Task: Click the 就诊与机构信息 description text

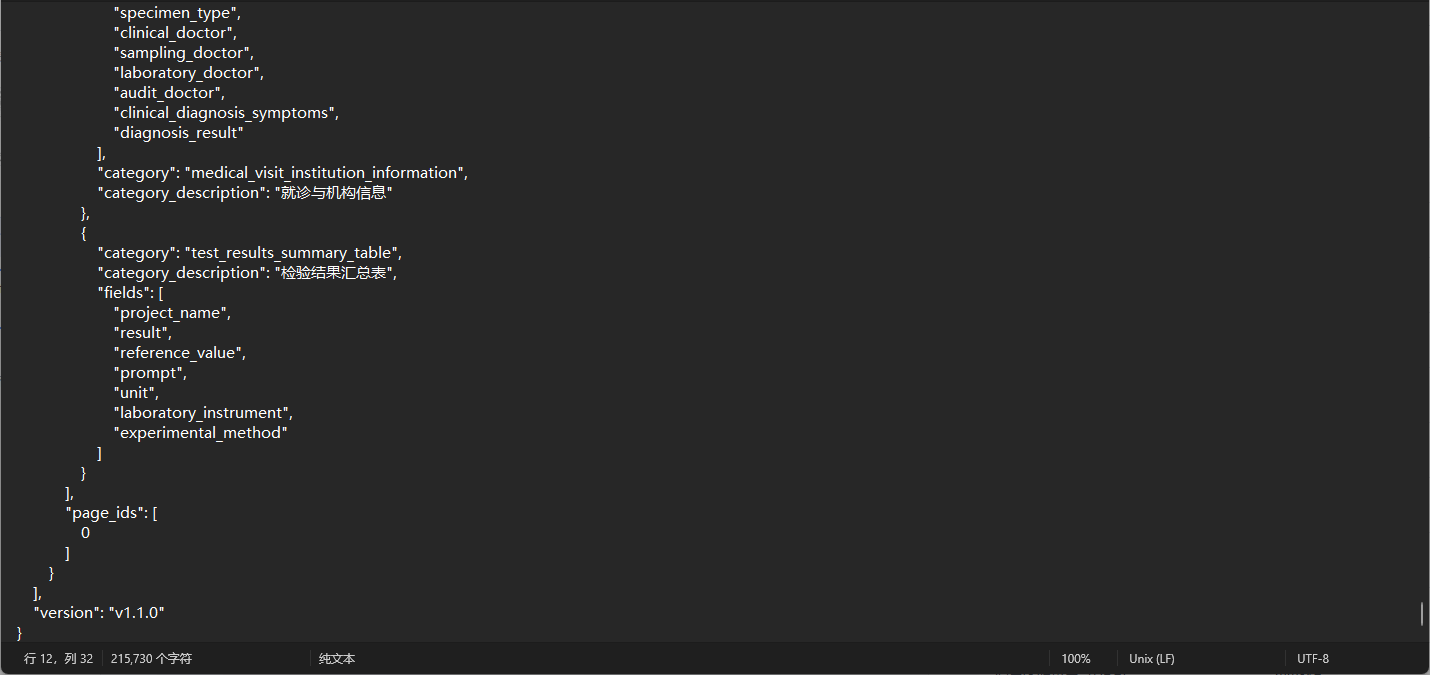Action: (x=334, y=193)
